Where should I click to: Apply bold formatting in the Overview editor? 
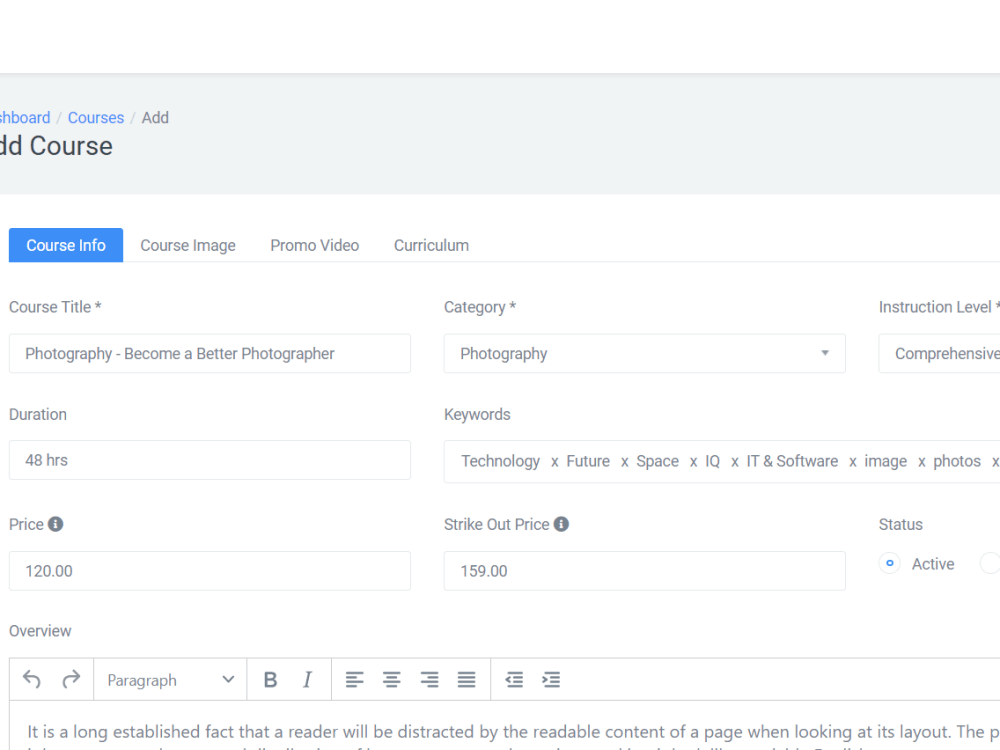click(270, 679)
